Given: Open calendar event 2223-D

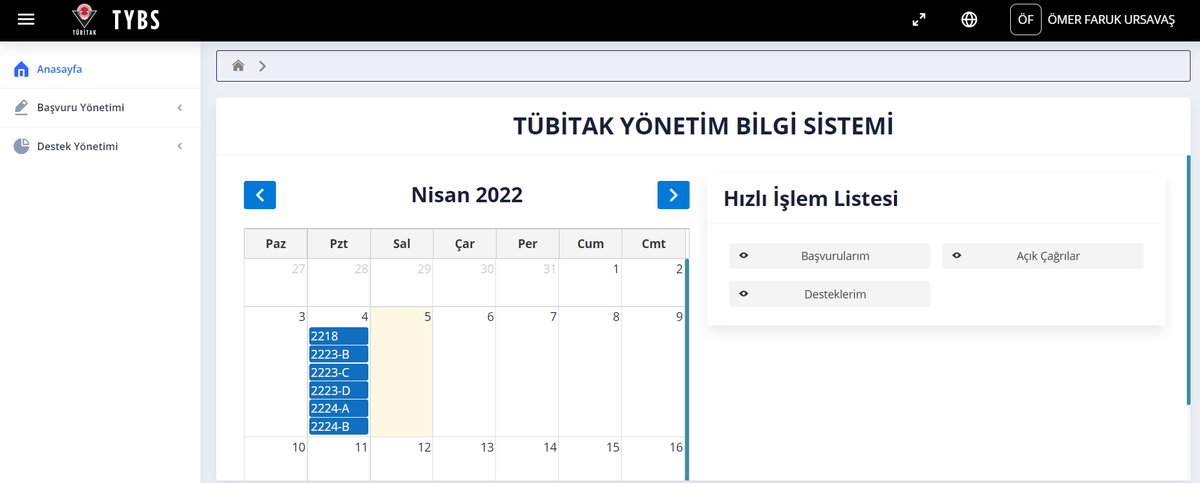Looking at the screenshot, I should (x=339, y=390).
